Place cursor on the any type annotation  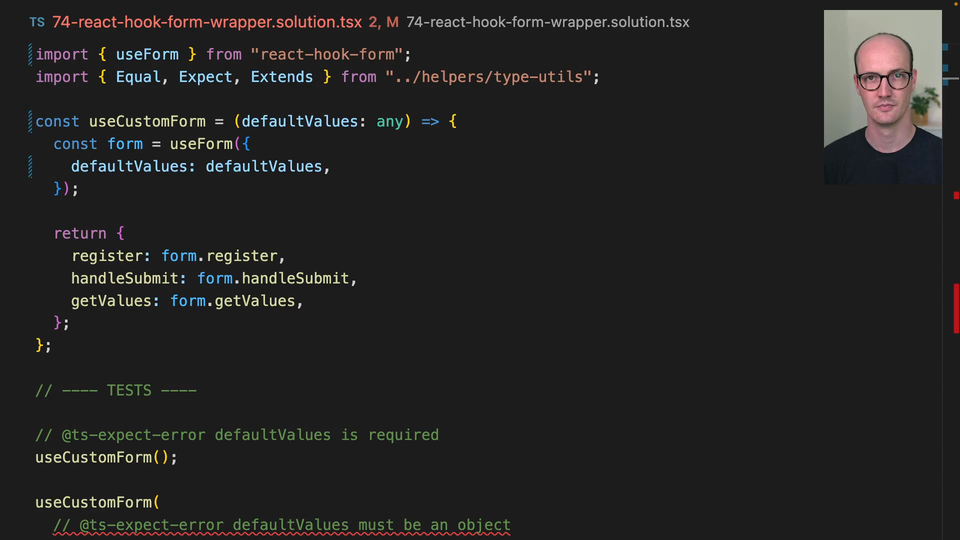pos(389,122)
